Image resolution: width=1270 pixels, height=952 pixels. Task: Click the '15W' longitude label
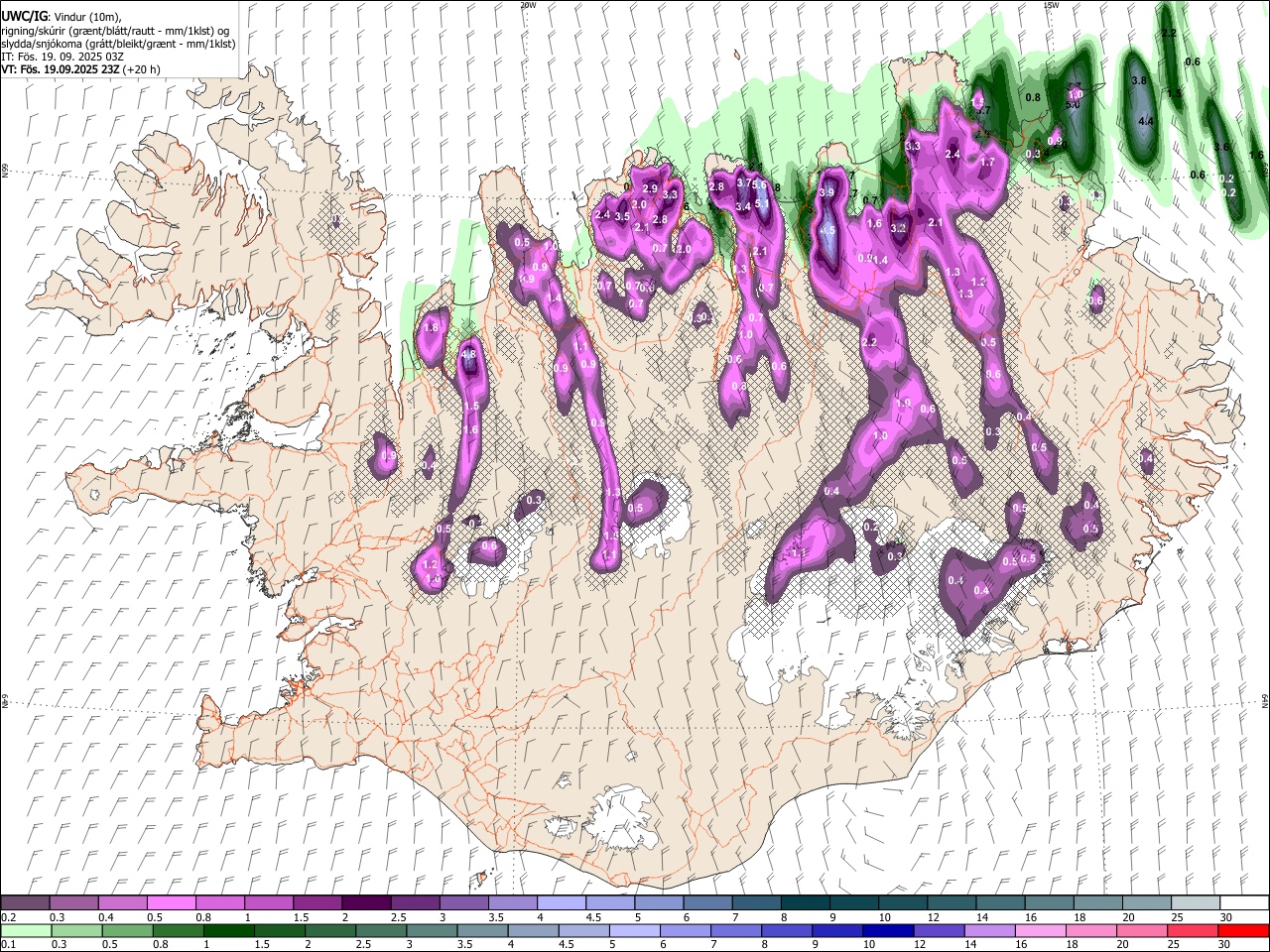coord(1051,5)
